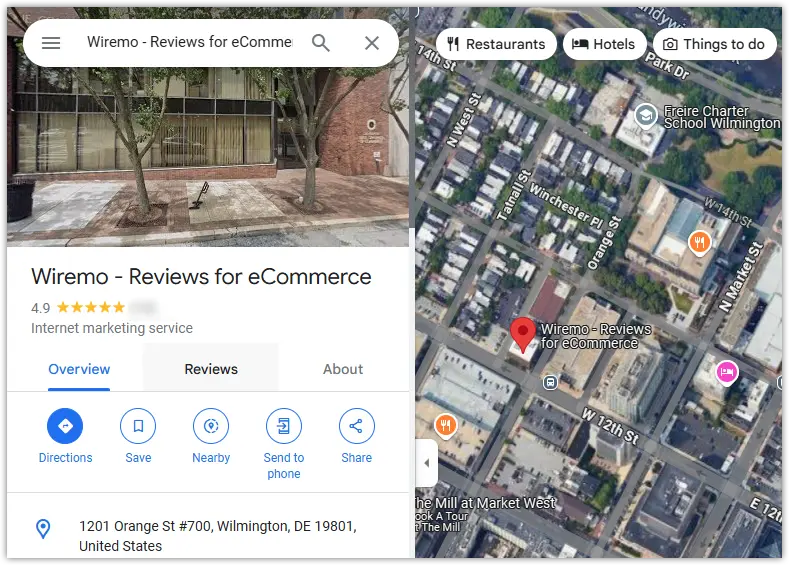Click the red Wiremo location pin
Image resolution: width=789 pixels, height=565 pixels.
click(x=523, y=334)
